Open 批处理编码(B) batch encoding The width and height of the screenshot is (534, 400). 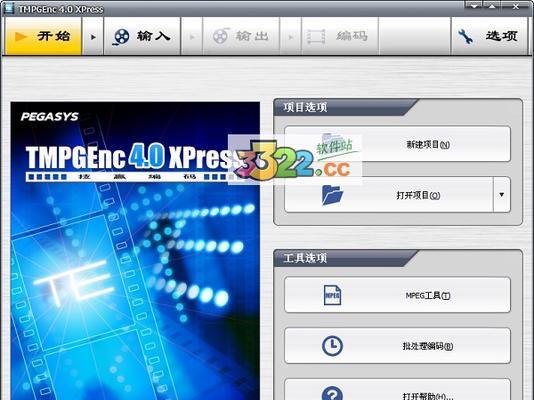(x=397, y=346)
